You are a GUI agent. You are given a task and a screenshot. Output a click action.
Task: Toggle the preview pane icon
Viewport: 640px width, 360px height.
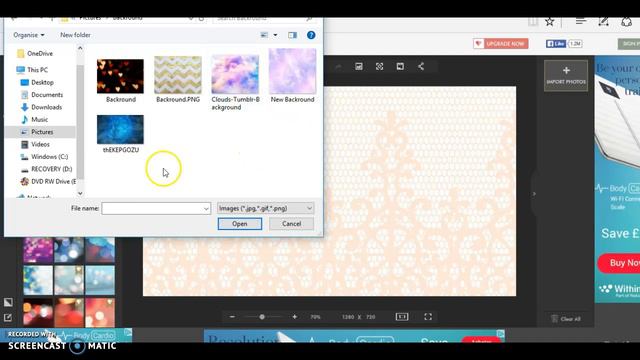coord(292,35)
